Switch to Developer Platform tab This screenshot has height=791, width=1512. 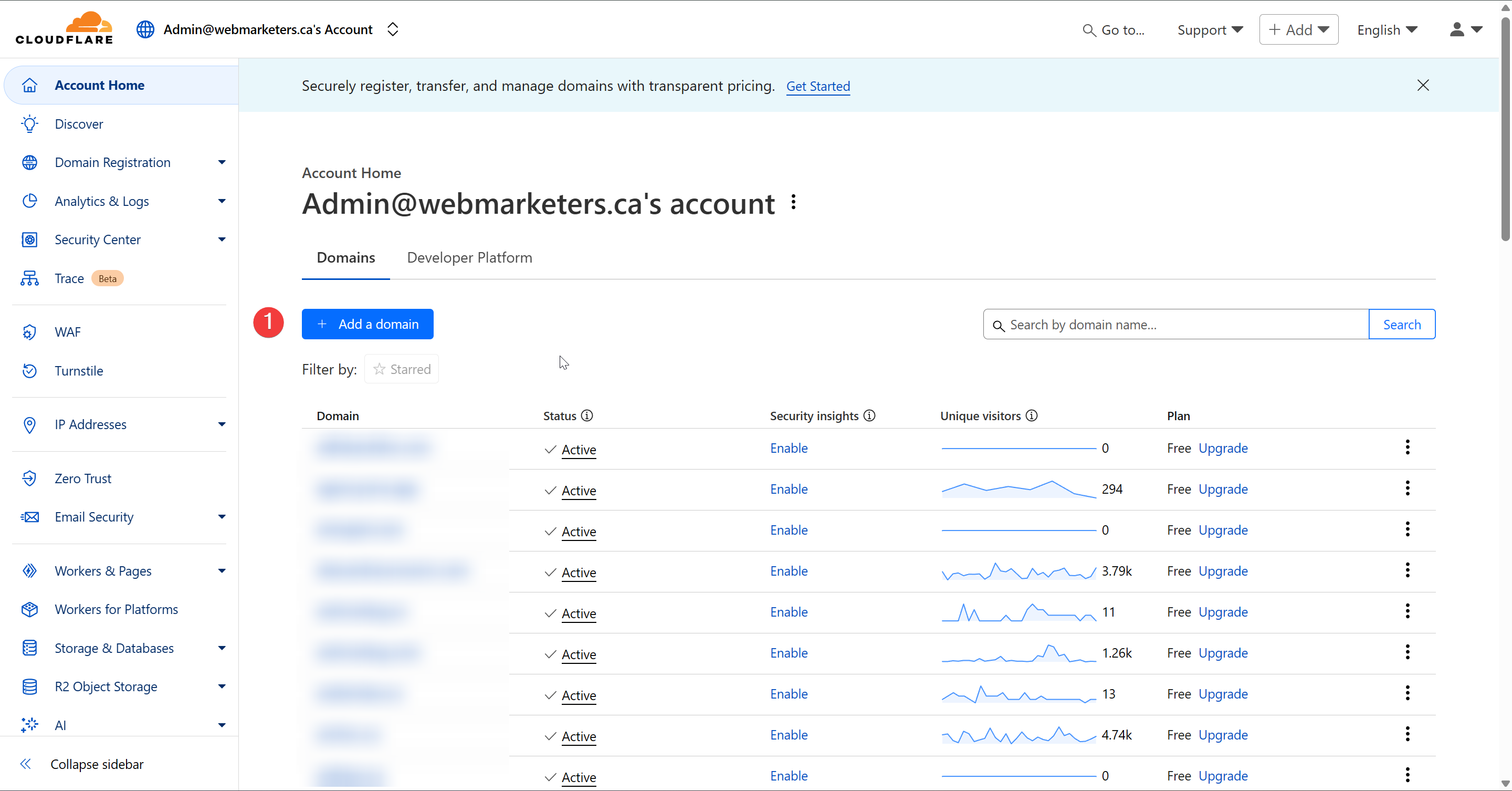click(469, 257)
